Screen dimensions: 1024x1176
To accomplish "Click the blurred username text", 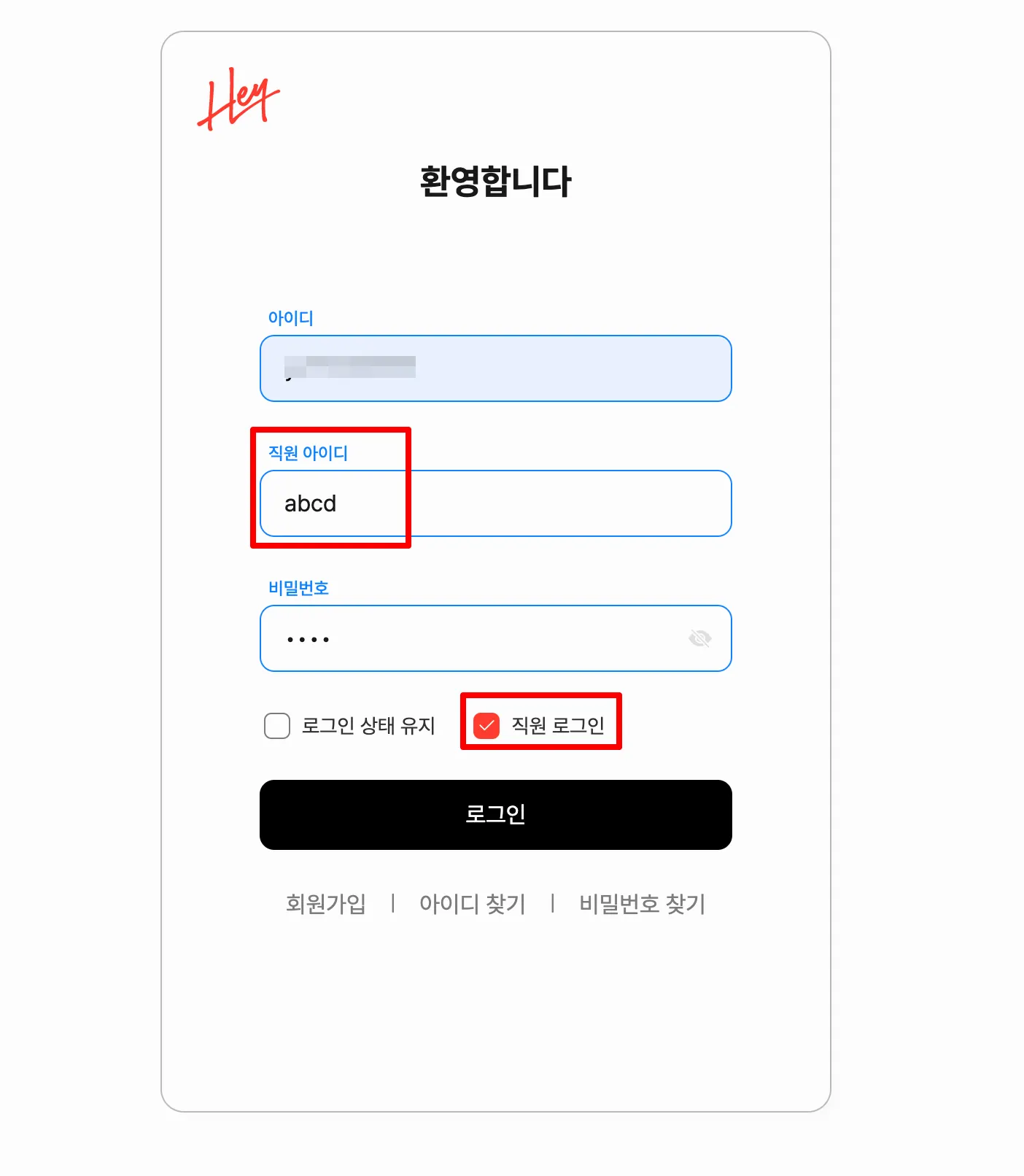I will [350, 367].
